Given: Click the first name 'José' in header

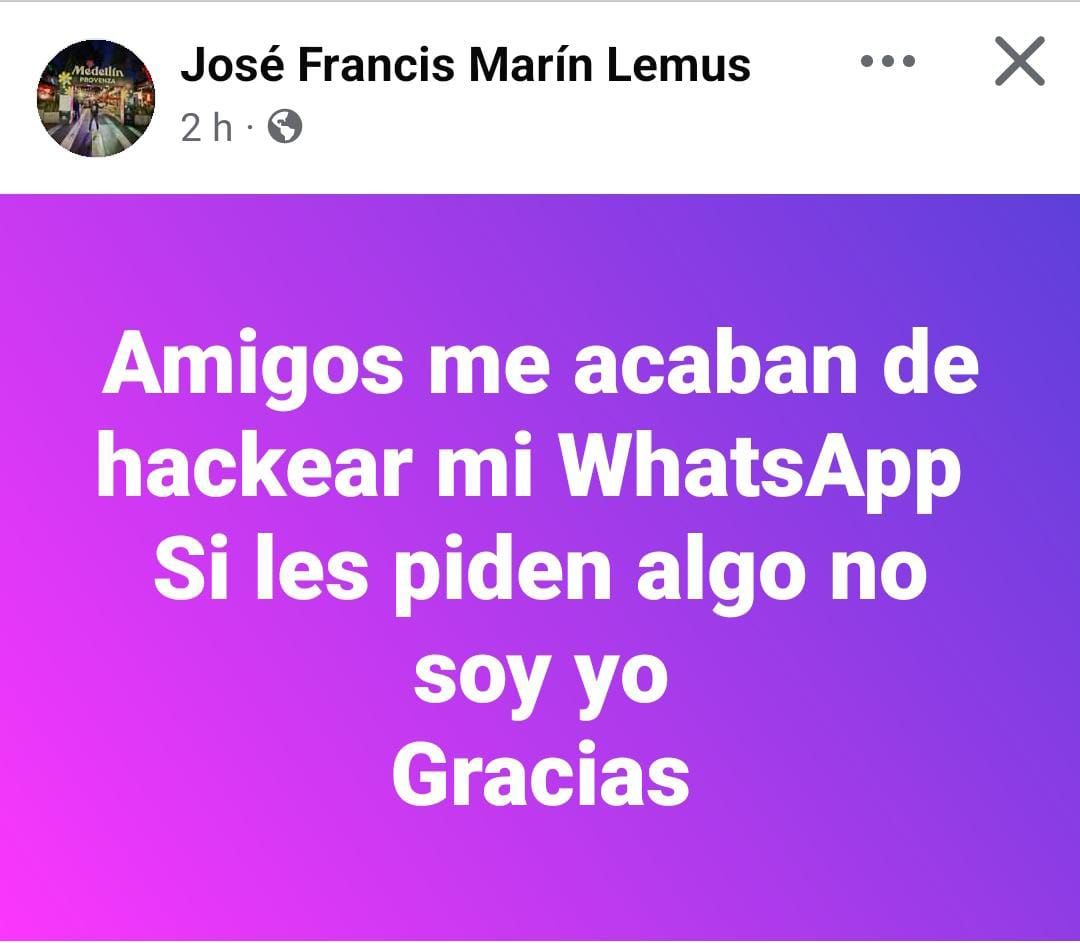Looking at the screenshot, I should click(x=233, y=65).
